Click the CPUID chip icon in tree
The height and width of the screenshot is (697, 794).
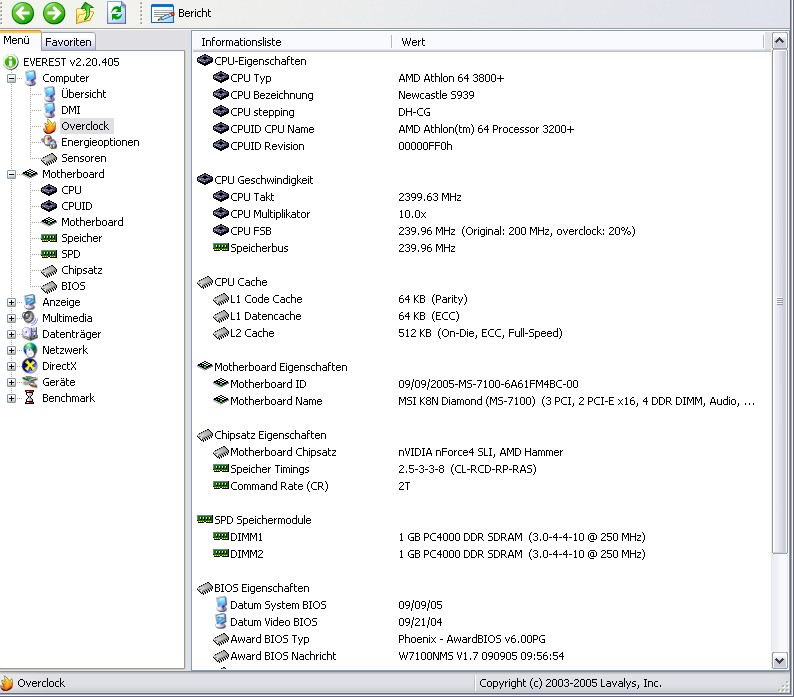[x=49, y=206]
